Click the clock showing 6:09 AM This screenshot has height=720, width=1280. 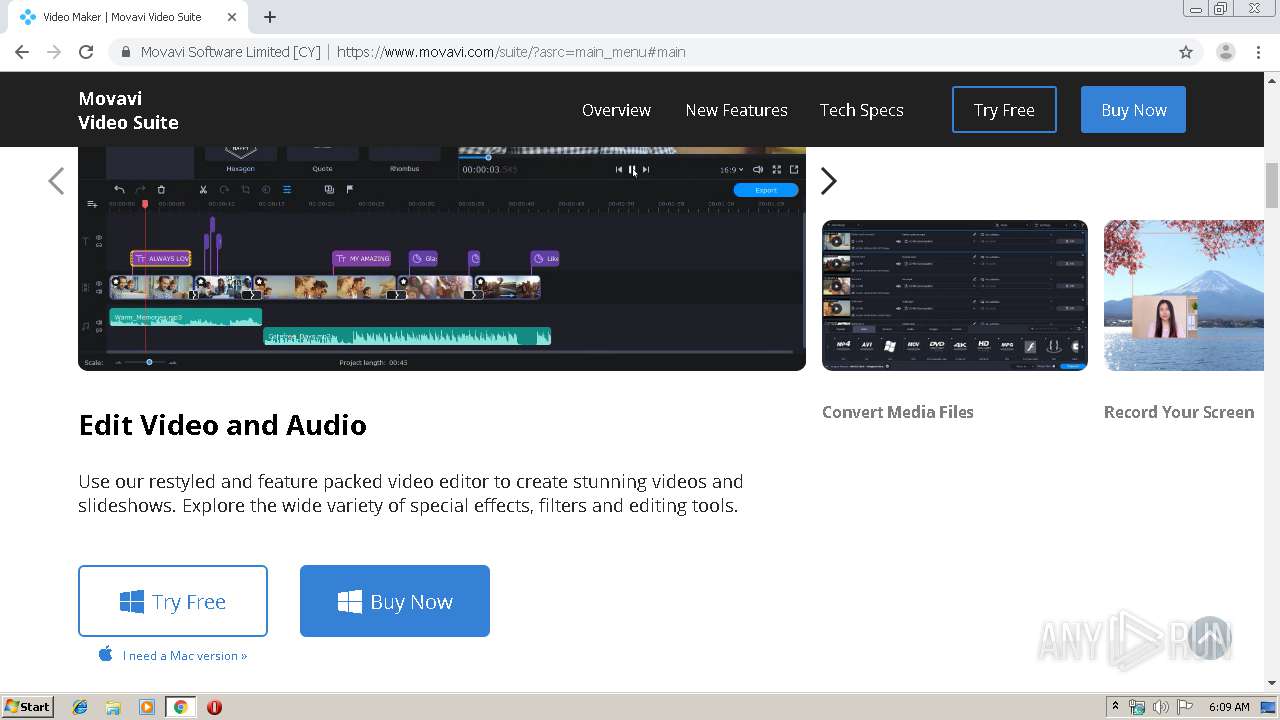[1229, 707]
